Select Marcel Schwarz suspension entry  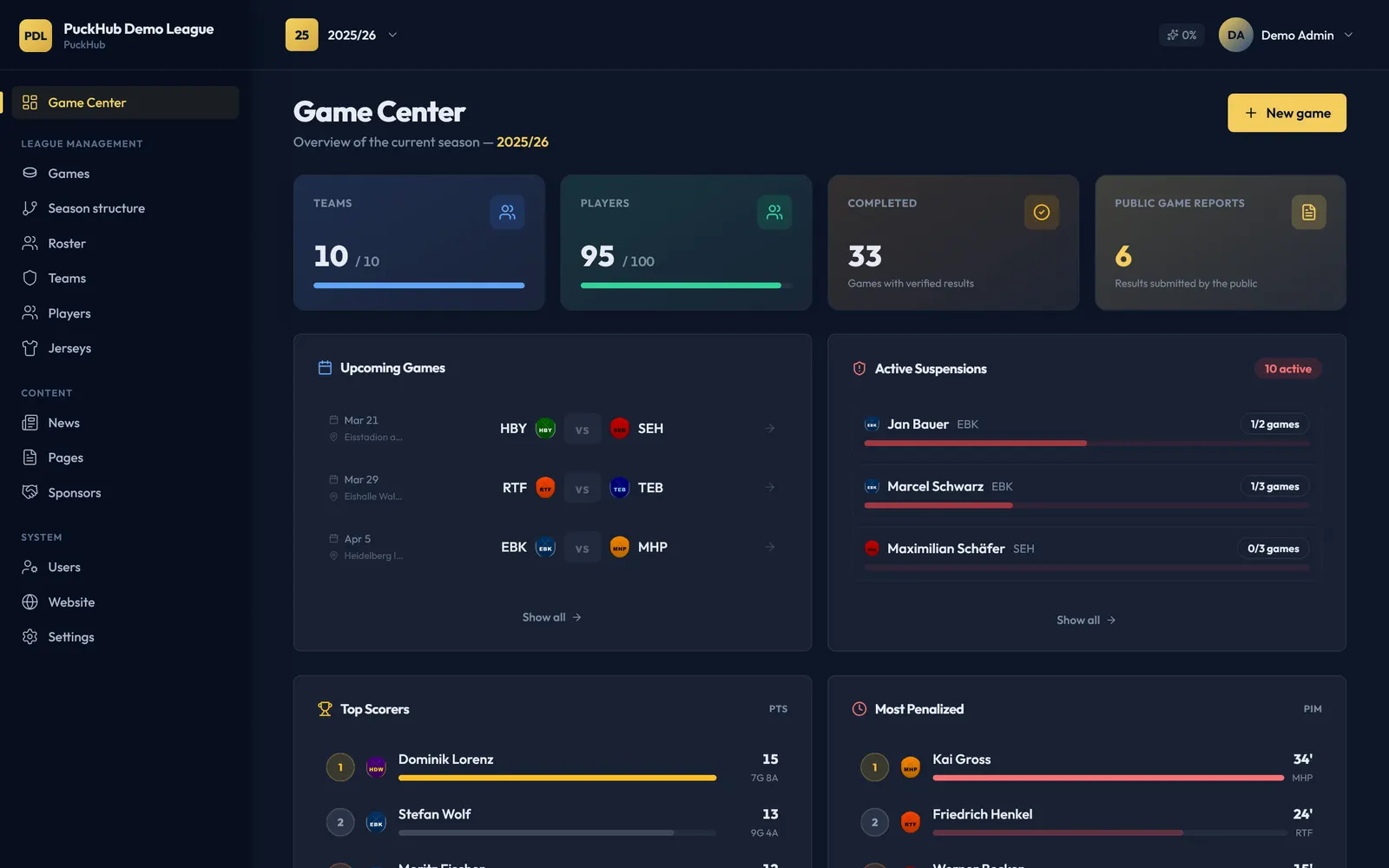click(x=1087, y=493)
